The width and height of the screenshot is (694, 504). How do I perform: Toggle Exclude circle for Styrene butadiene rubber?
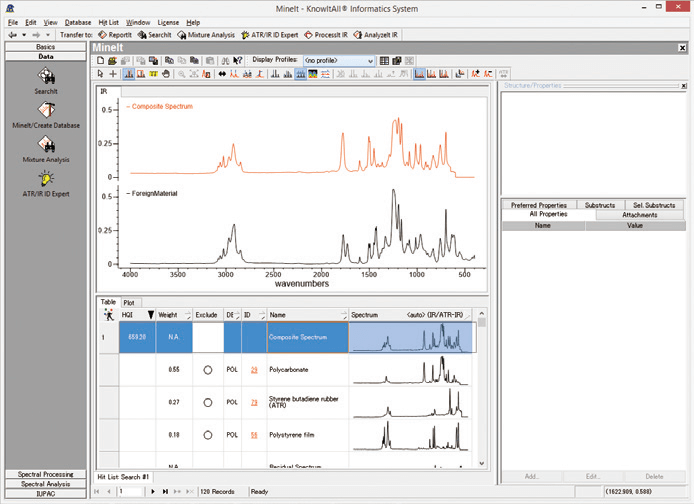coord(208,403)
